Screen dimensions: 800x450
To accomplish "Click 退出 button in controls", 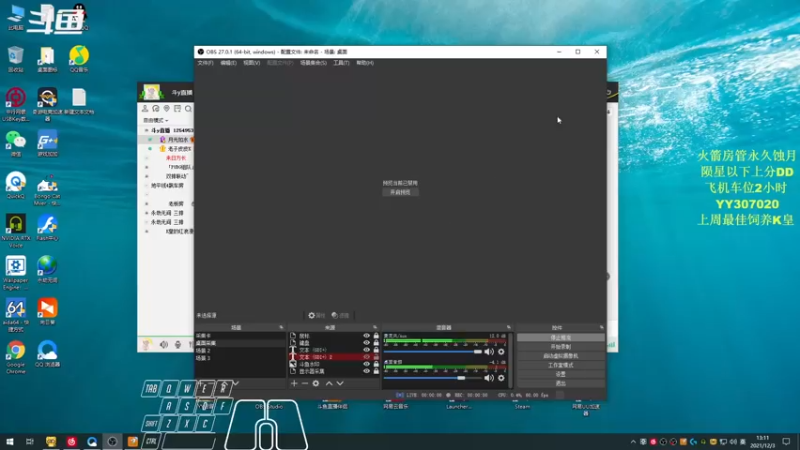I will coord(561,383).
